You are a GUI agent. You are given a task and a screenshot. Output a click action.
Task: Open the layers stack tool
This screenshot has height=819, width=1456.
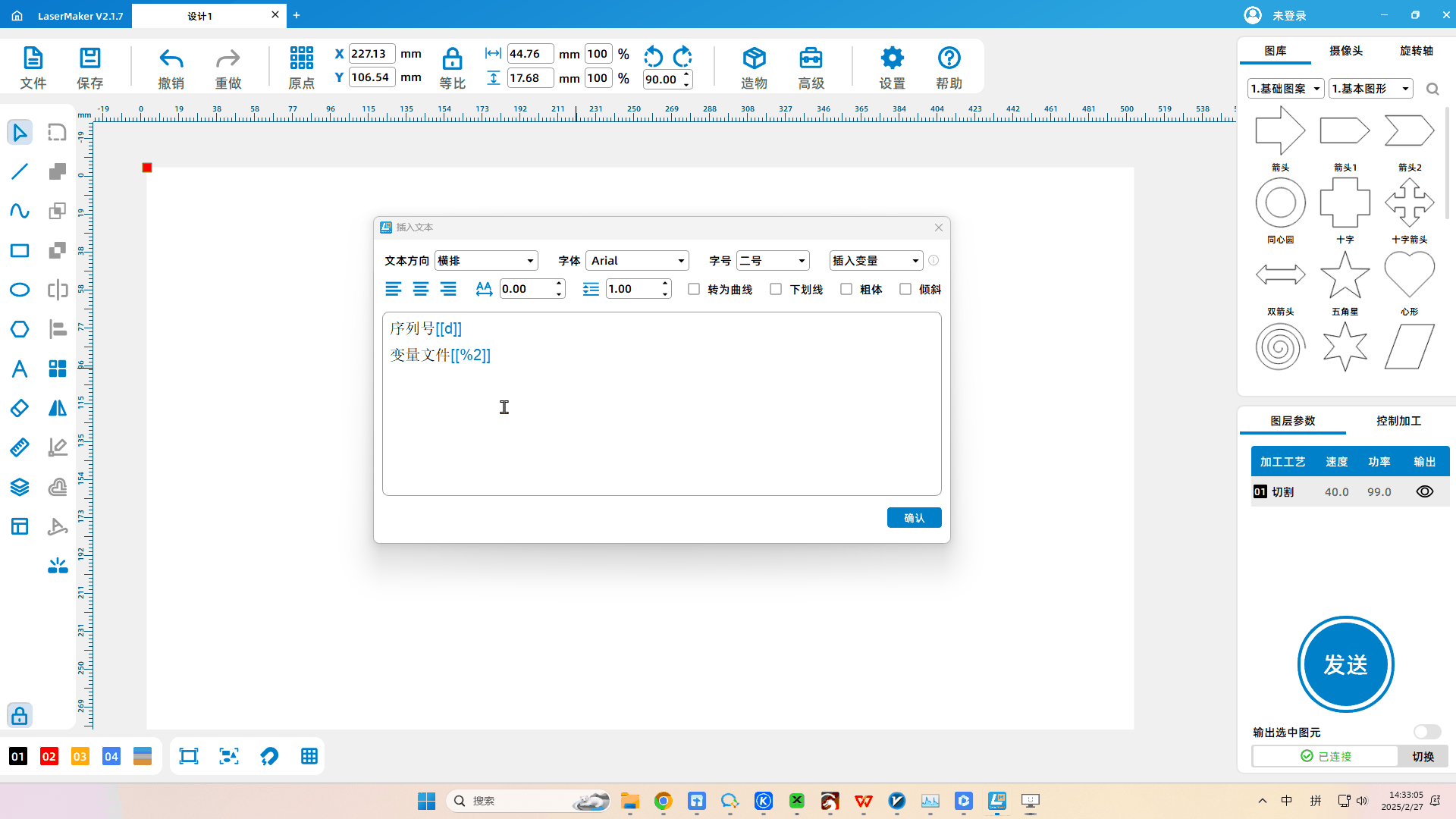click(20, 487)
